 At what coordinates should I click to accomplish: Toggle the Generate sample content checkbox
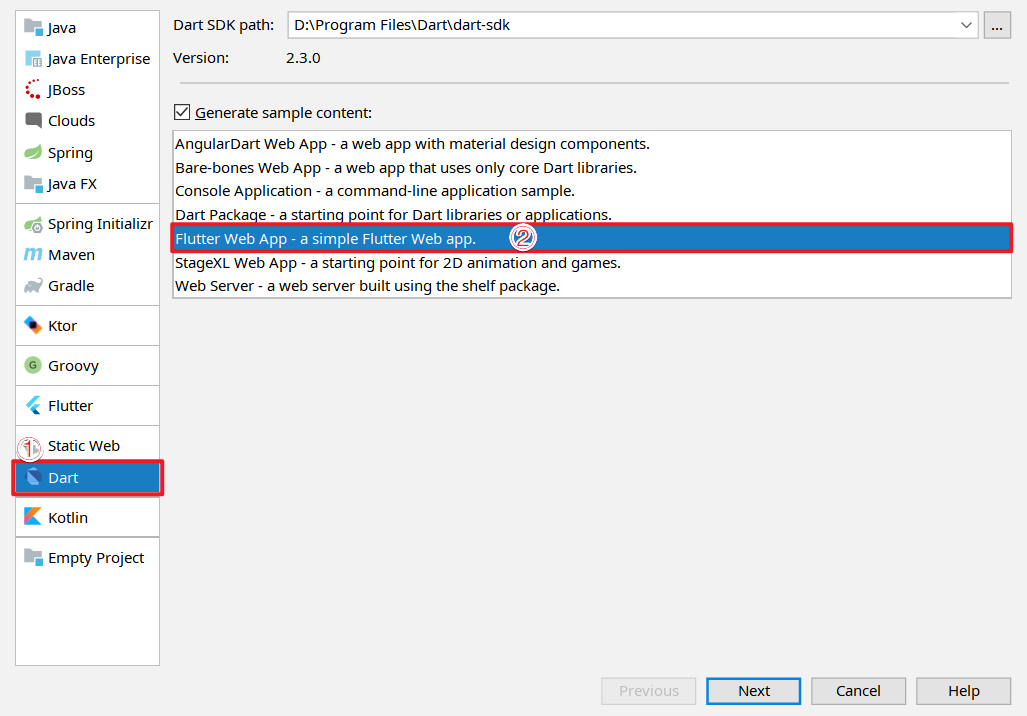(182, 112)
